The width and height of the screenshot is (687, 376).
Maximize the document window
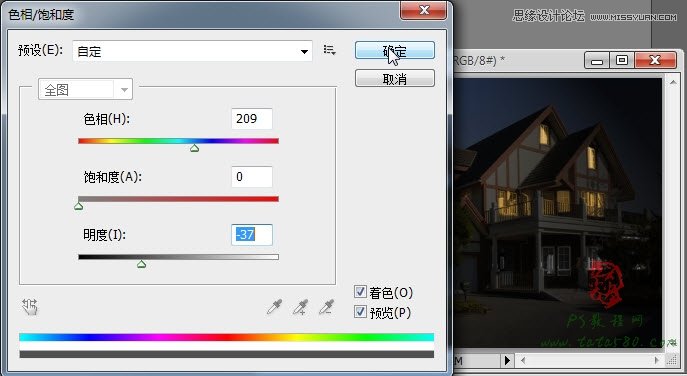click(622, 60)
